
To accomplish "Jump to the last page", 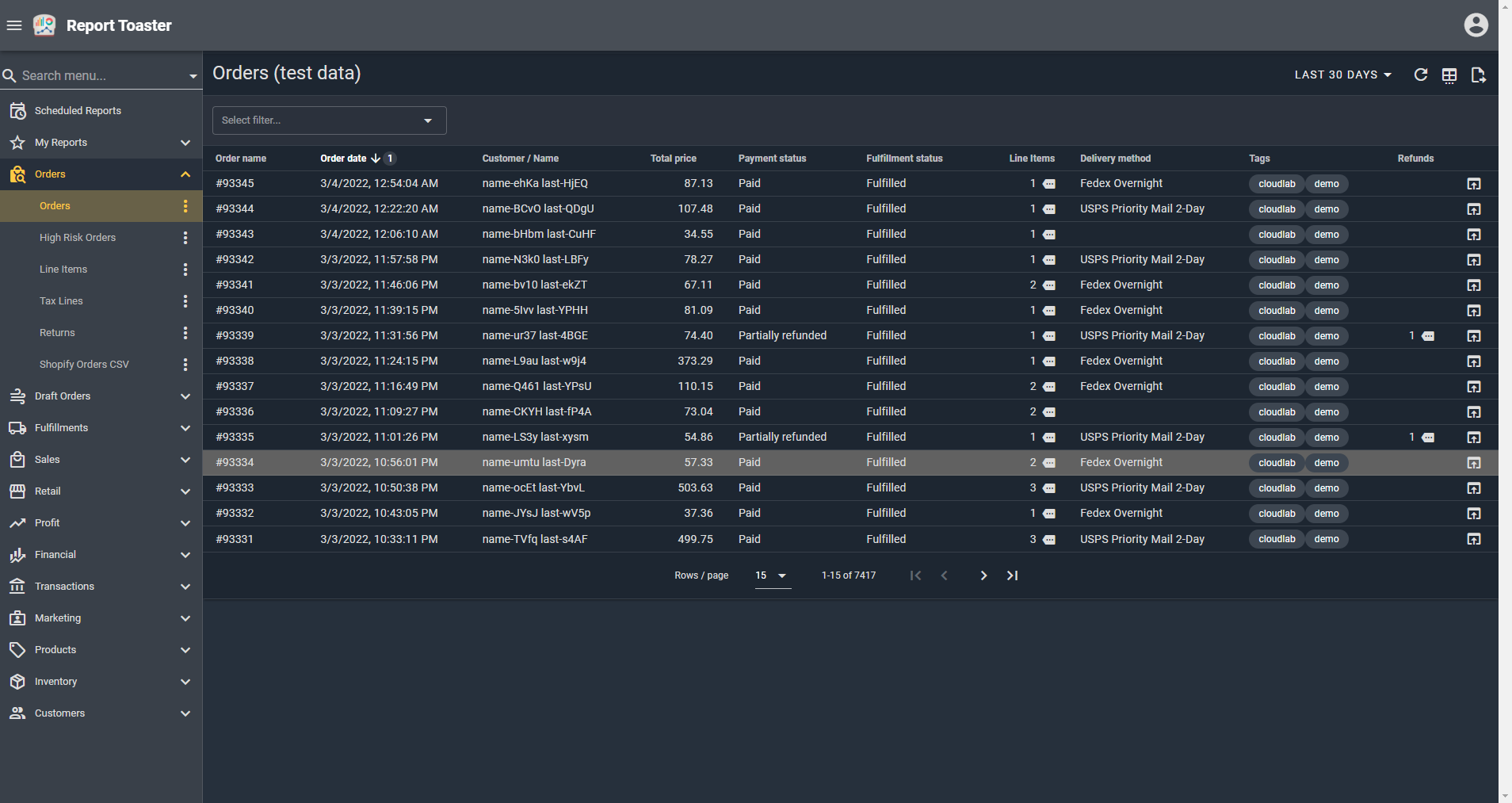I will coord(1012,575).
